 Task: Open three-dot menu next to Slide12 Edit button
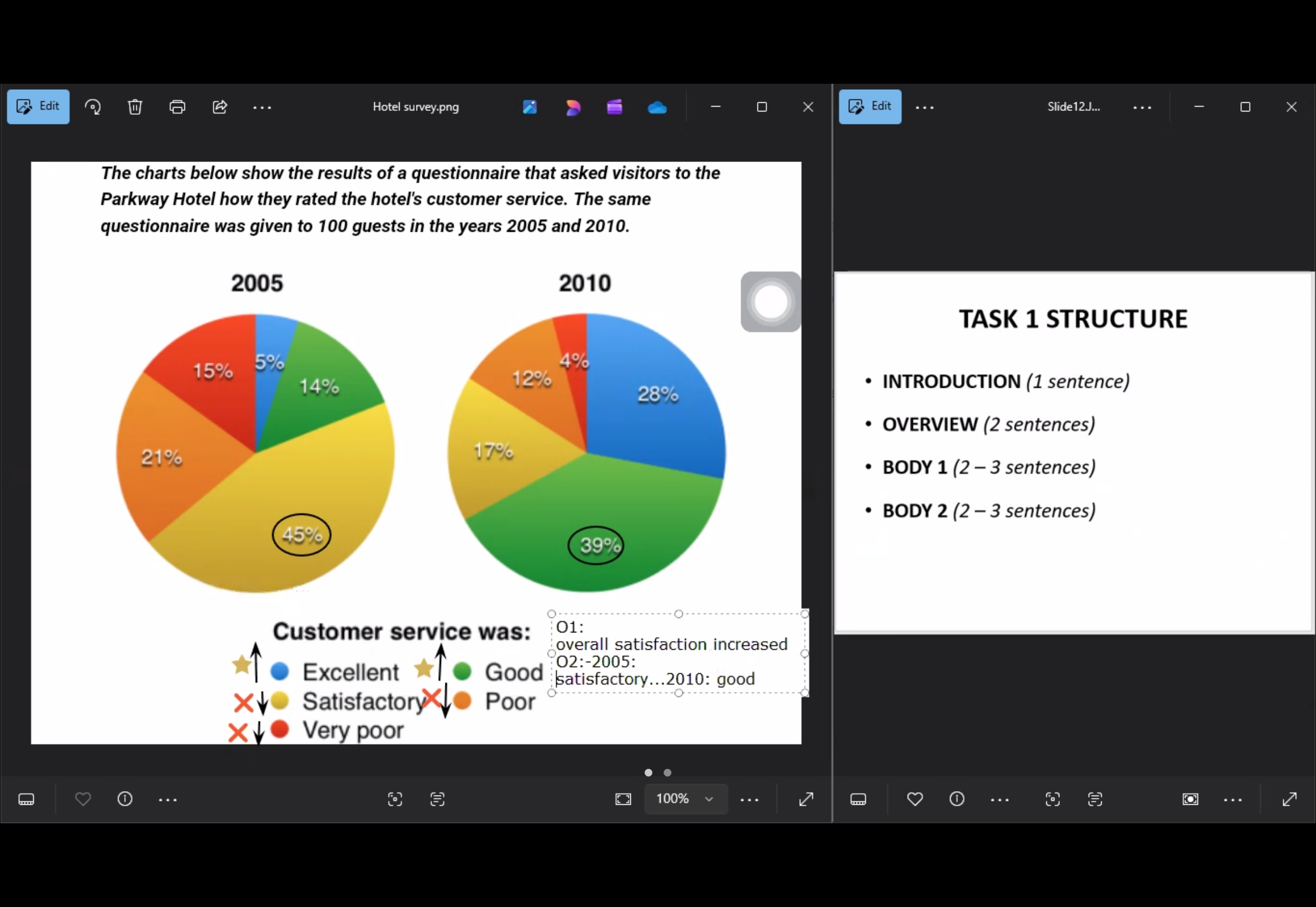tap(924, 107)
